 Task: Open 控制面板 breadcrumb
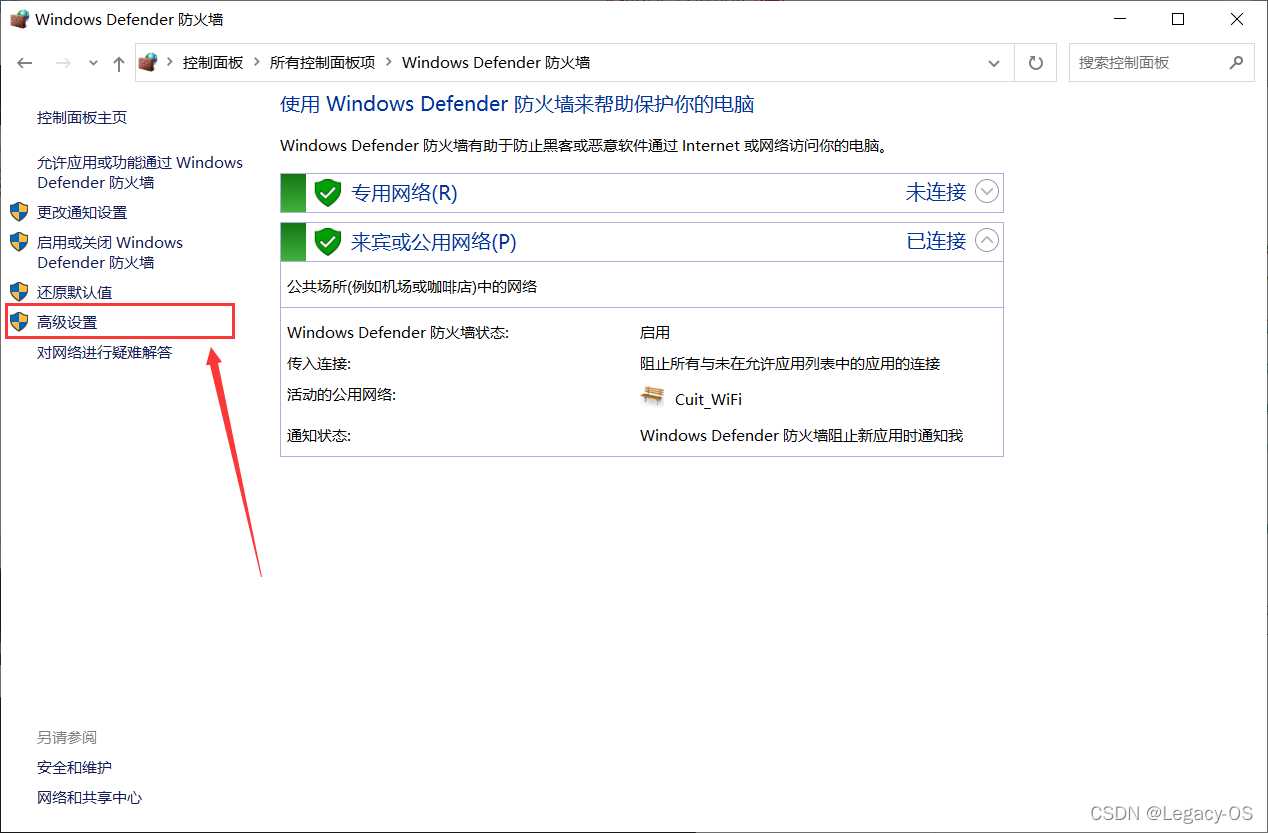[x=213, y=62]
